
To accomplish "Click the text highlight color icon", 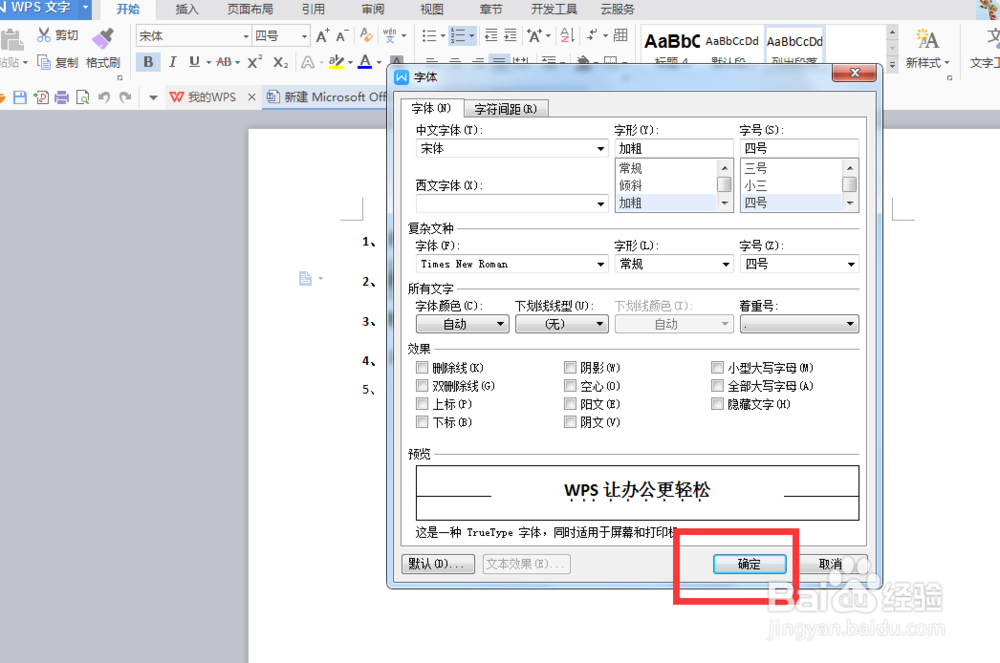I will click(x=337, y=62).
